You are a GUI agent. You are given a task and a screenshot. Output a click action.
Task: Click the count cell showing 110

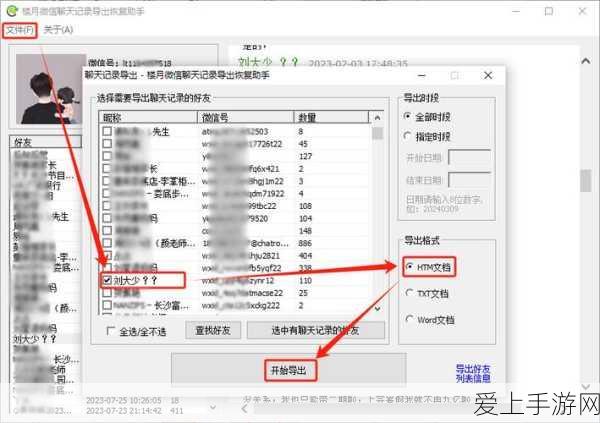305,280
